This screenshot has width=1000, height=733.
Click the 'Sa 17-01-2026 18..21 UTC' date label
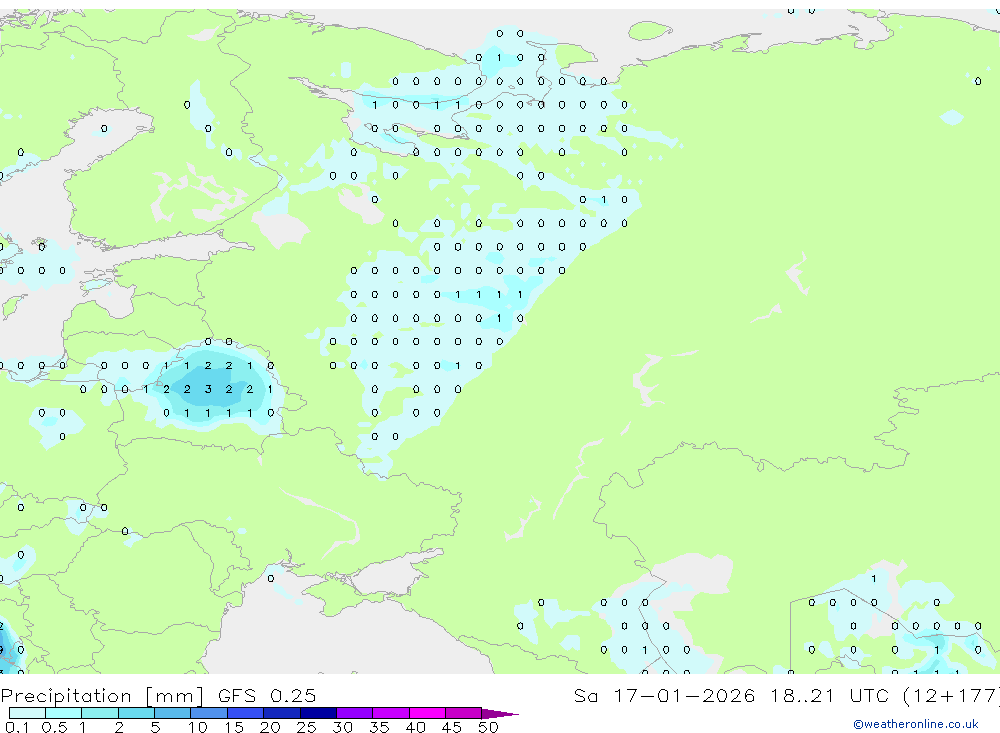tap(732, 695)
